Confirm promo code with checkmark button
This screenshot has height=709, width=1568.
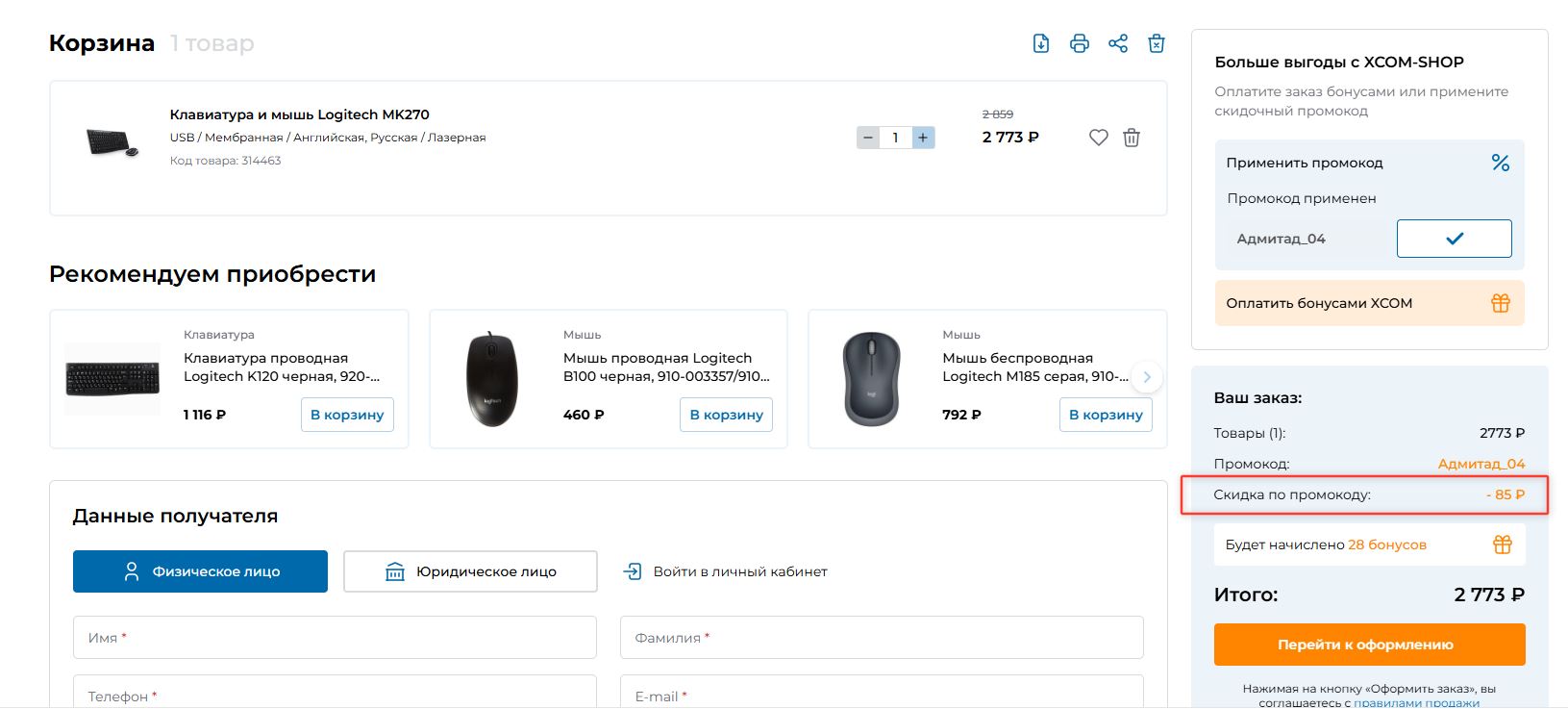click(x=1454, y=239)
